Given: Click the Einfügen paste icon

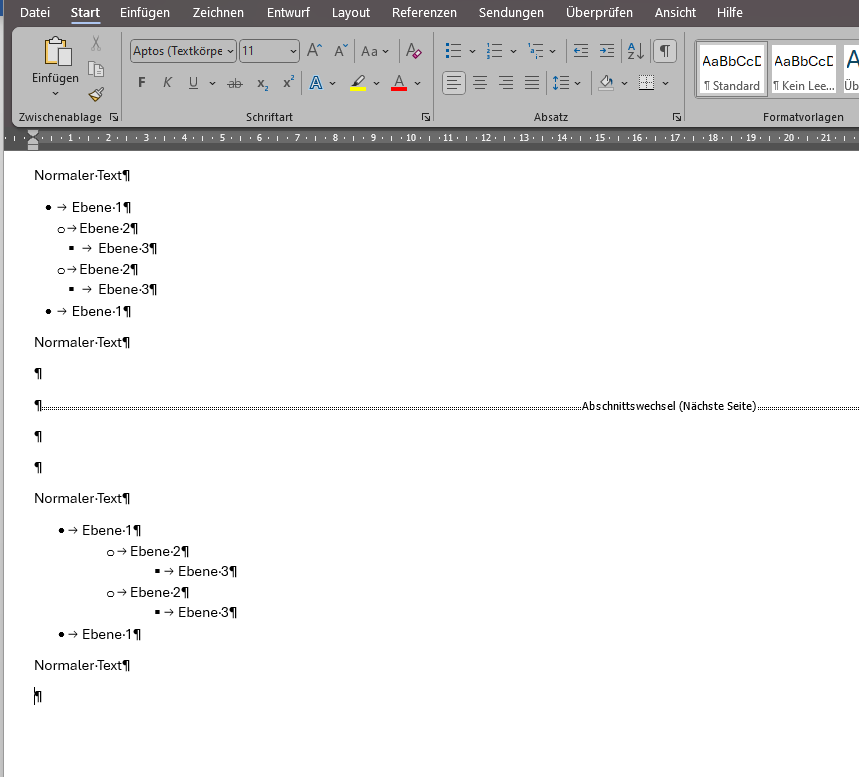Looking at the screenshot, I should point(57,52).
